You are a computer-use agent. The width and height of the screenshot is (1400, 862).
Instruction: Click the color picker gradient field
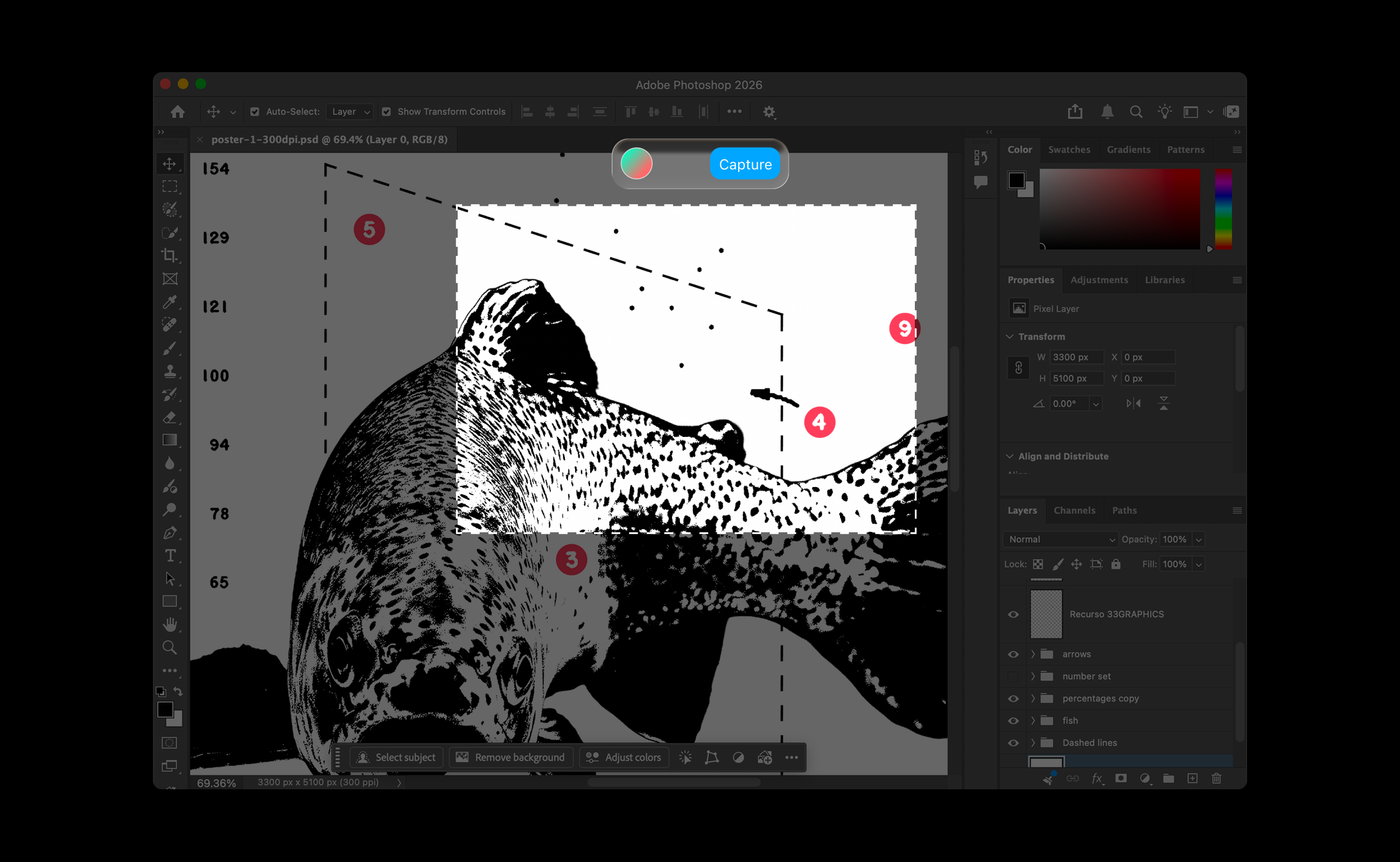[x=1119, y=208]
